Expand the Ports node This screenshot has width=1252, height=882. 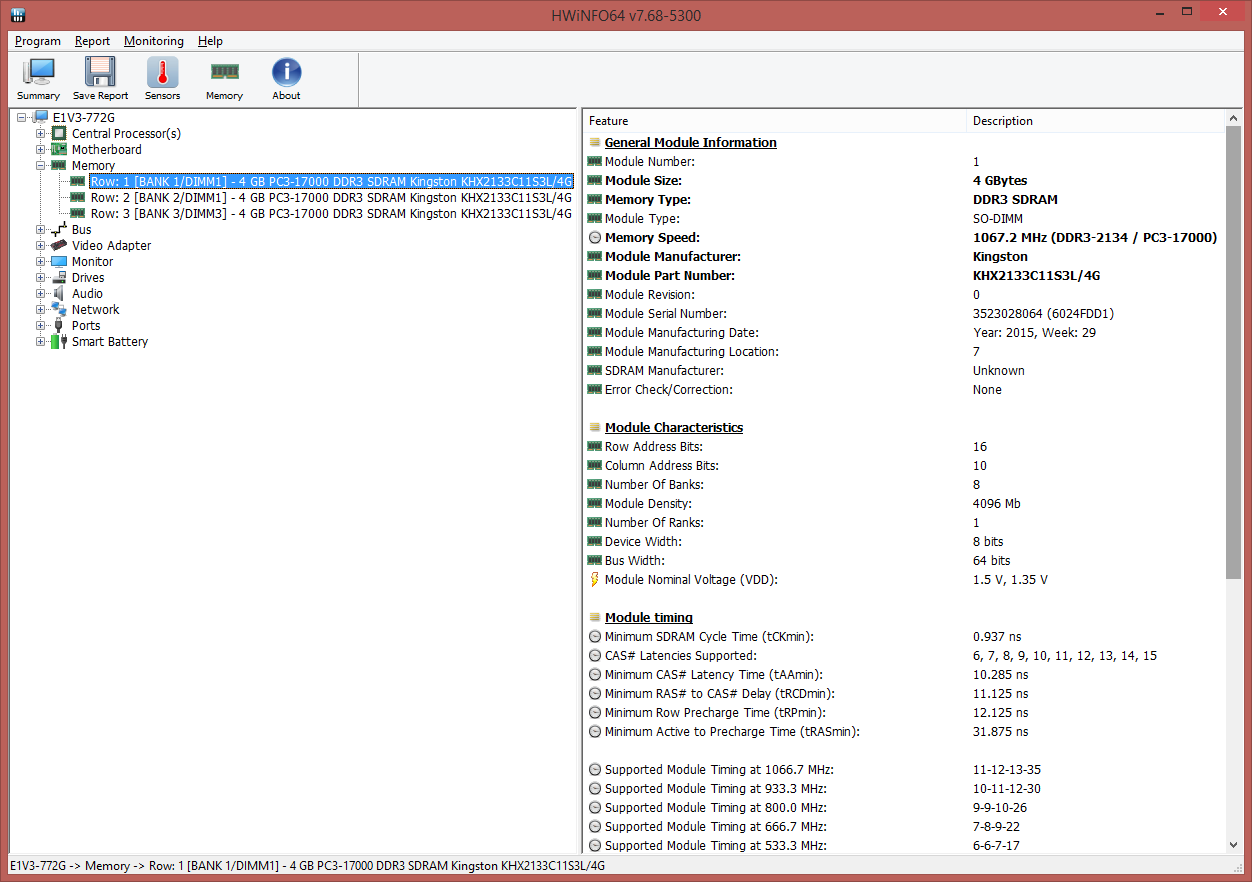(x=41, y=325)
